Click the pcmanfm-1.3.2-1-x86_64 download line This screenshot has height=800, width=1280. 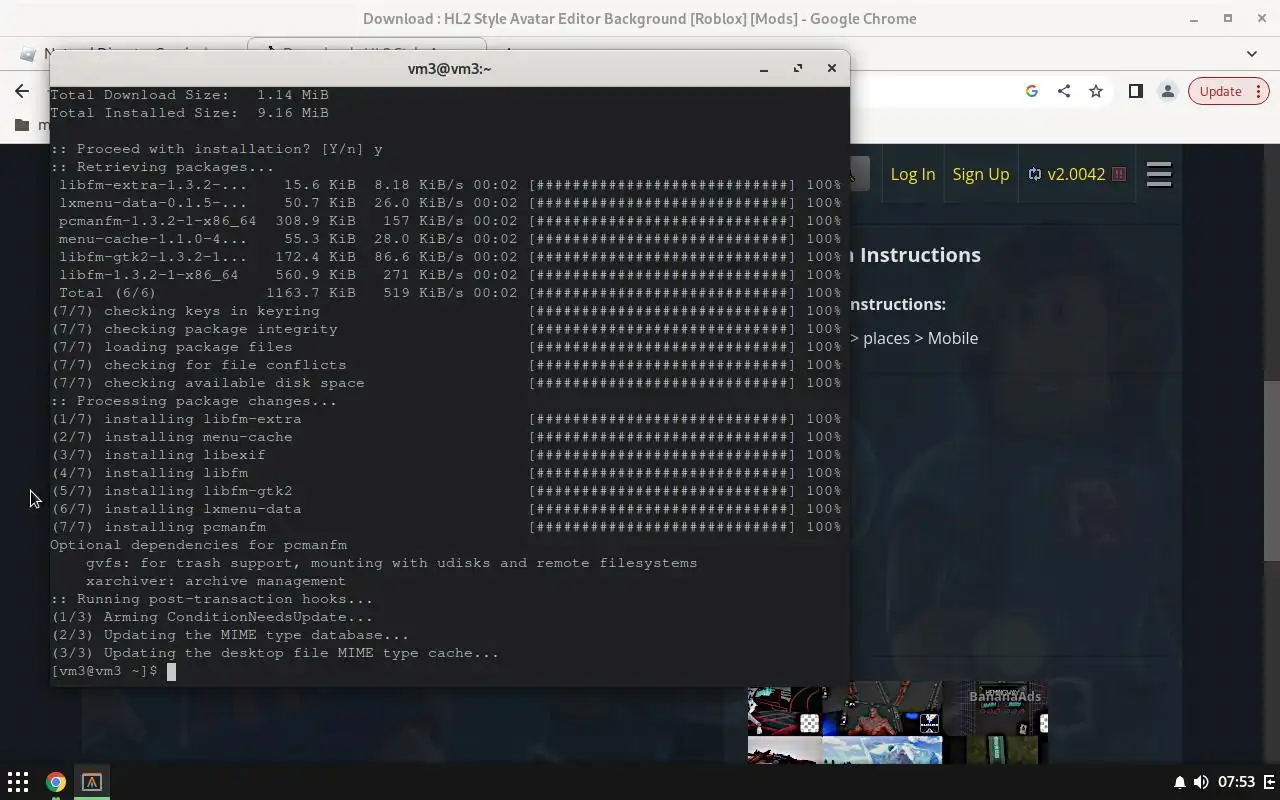pyautogui.click(x=450, y=221)
